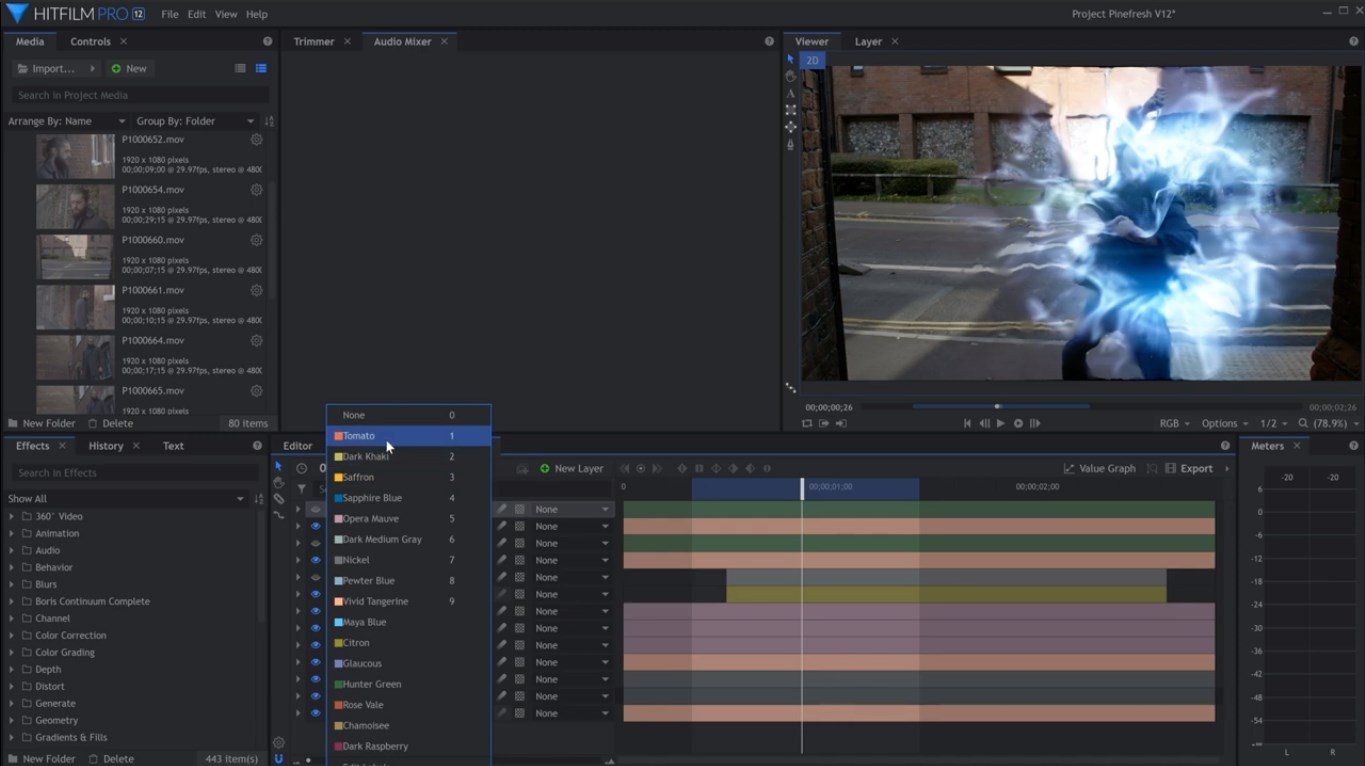Select the freehand pen tool in Viewer
The height and width of the screenshot is (766, 1365).
click(x=790, y=144)
